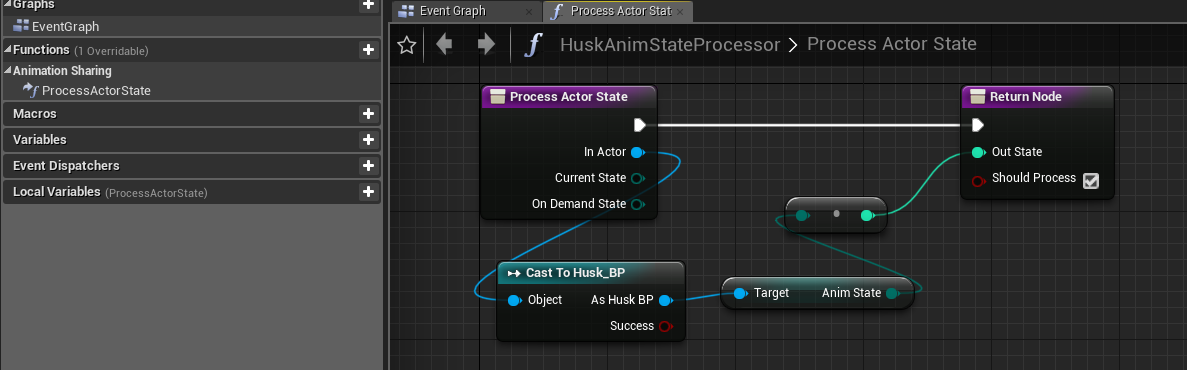Click the Success output pin on Cast node
1187x370 pixels.
[x=665, y=326]
